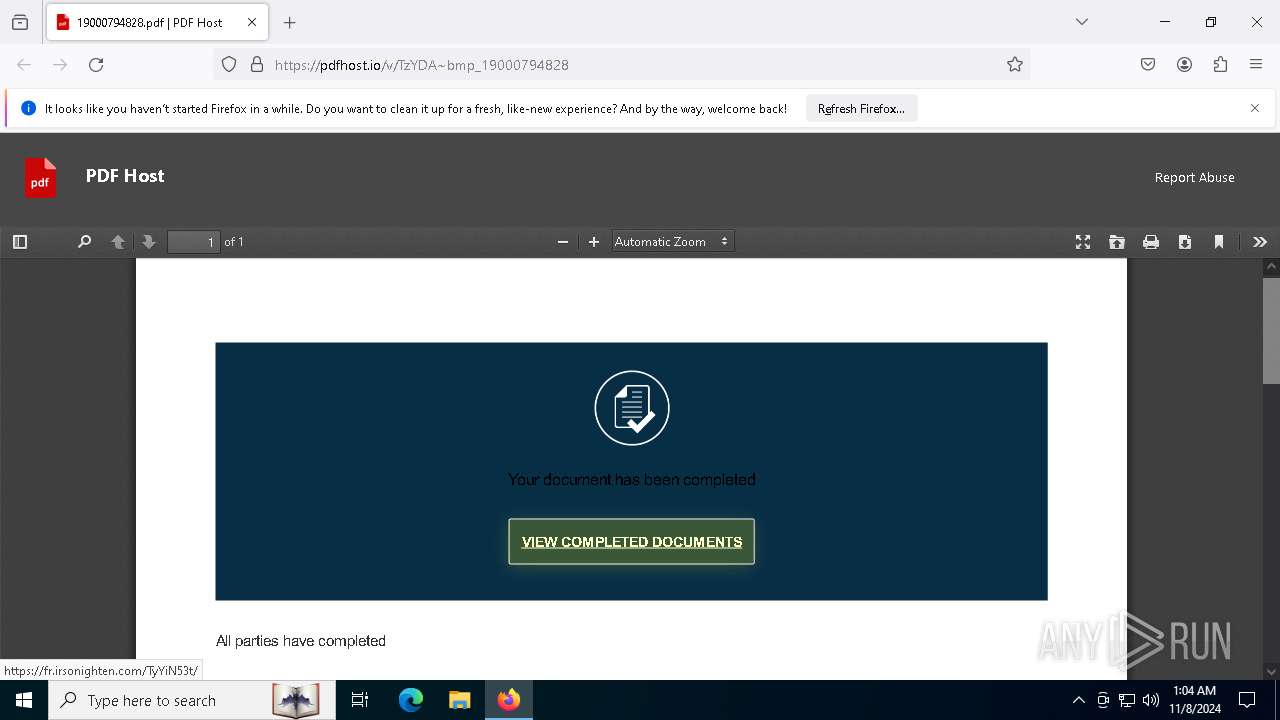Open File Explorer from taskbar
This screenshot has width=1280, height=720.
(x=459, y=700)
